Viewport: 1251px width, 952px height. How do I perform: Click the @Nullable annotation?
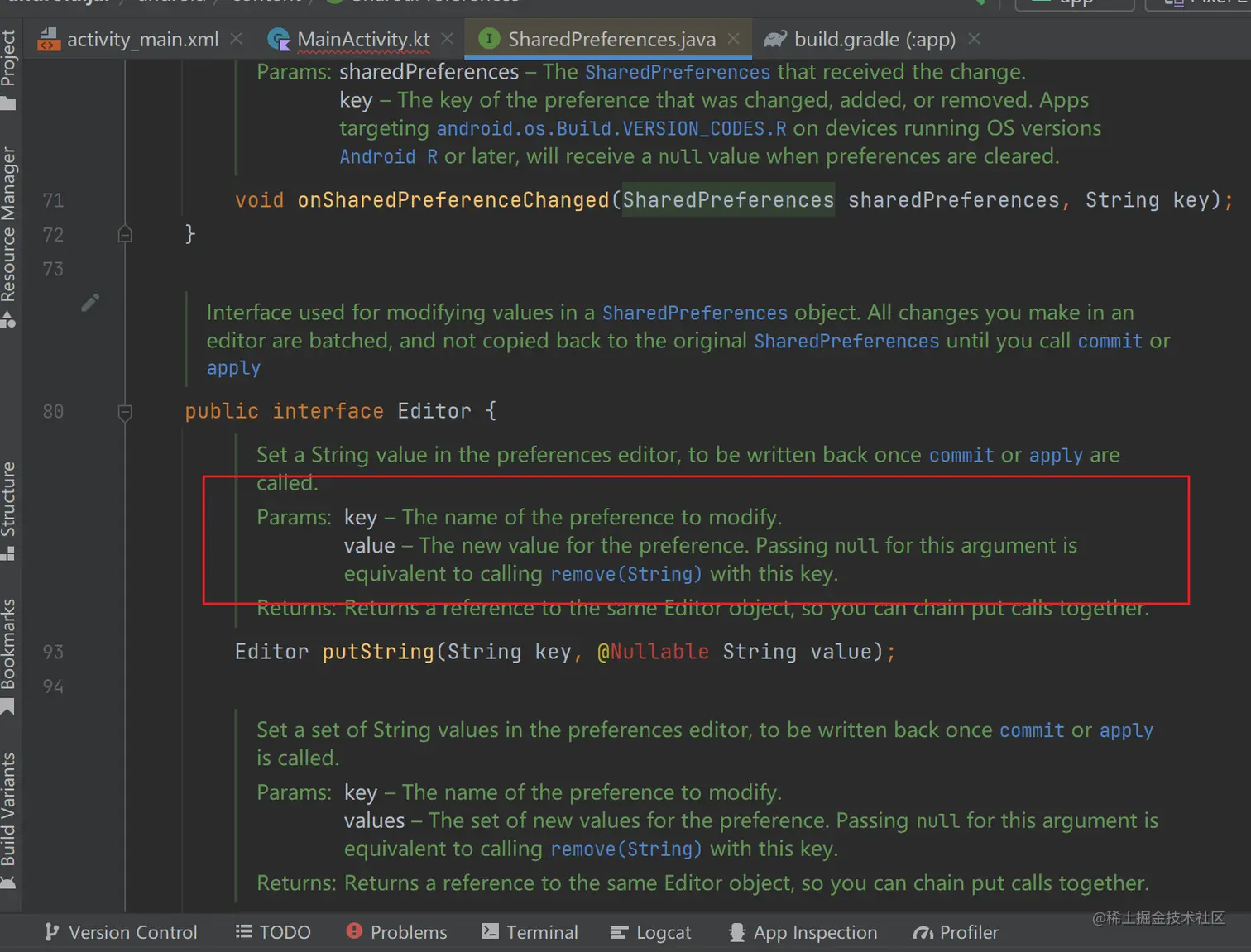coord(653,652)
